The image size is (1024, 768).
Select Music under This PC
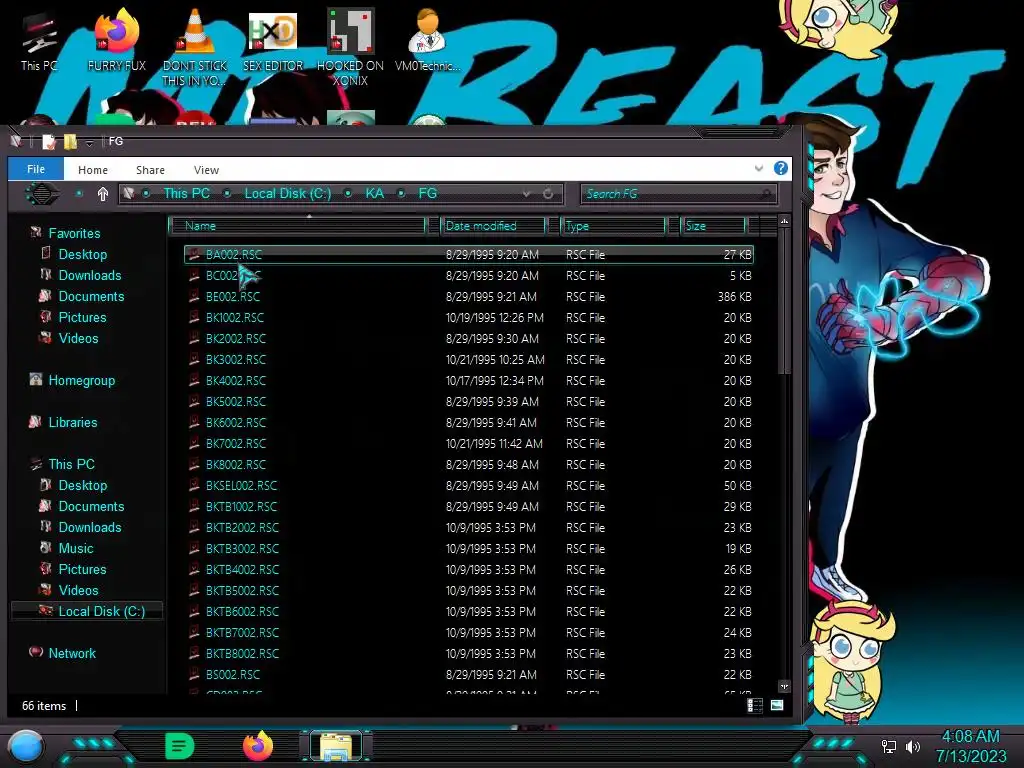(76, 548)
